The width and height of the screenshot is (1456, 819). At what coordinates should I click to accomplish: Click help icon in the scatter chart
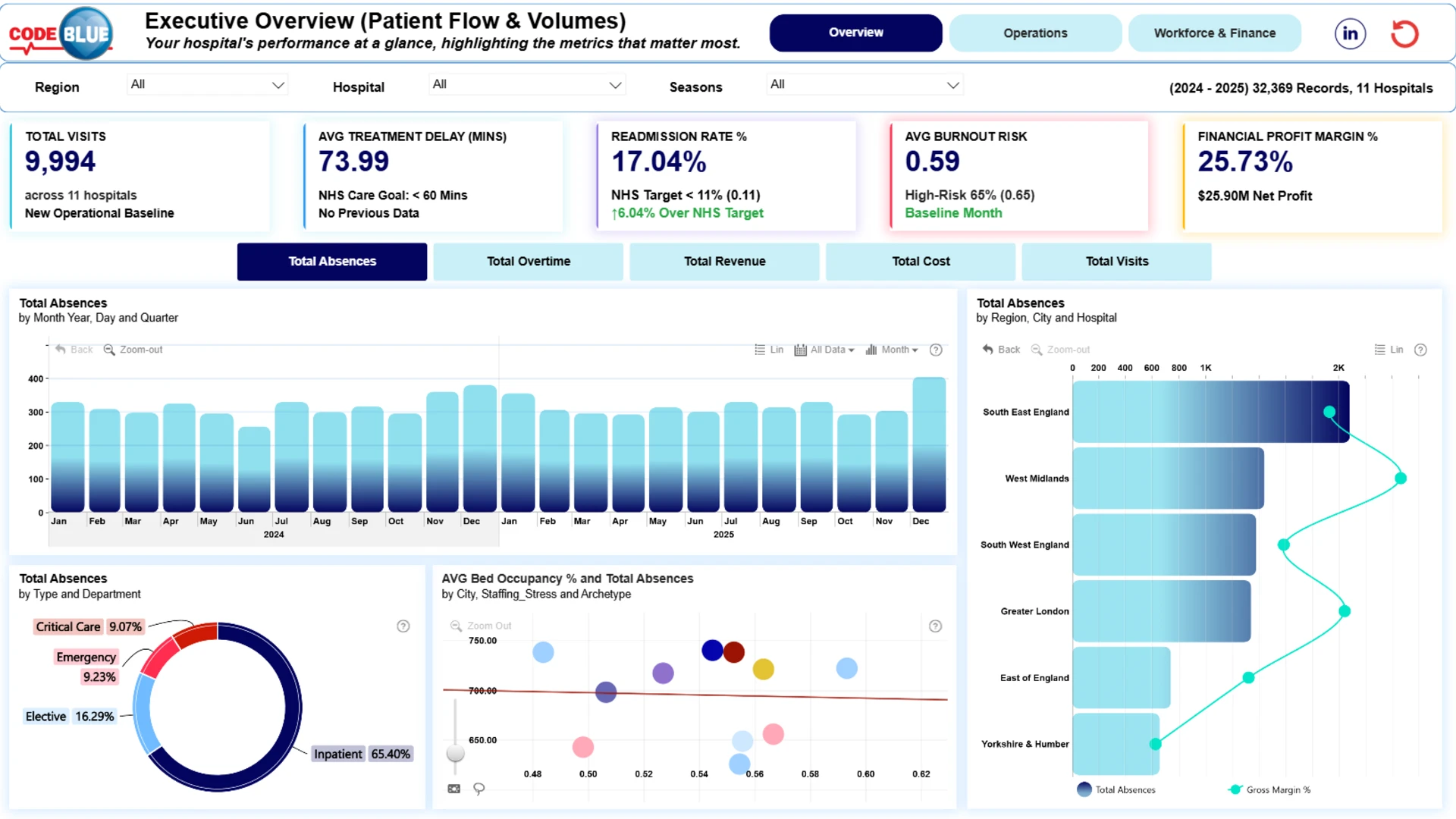[936, 626]
